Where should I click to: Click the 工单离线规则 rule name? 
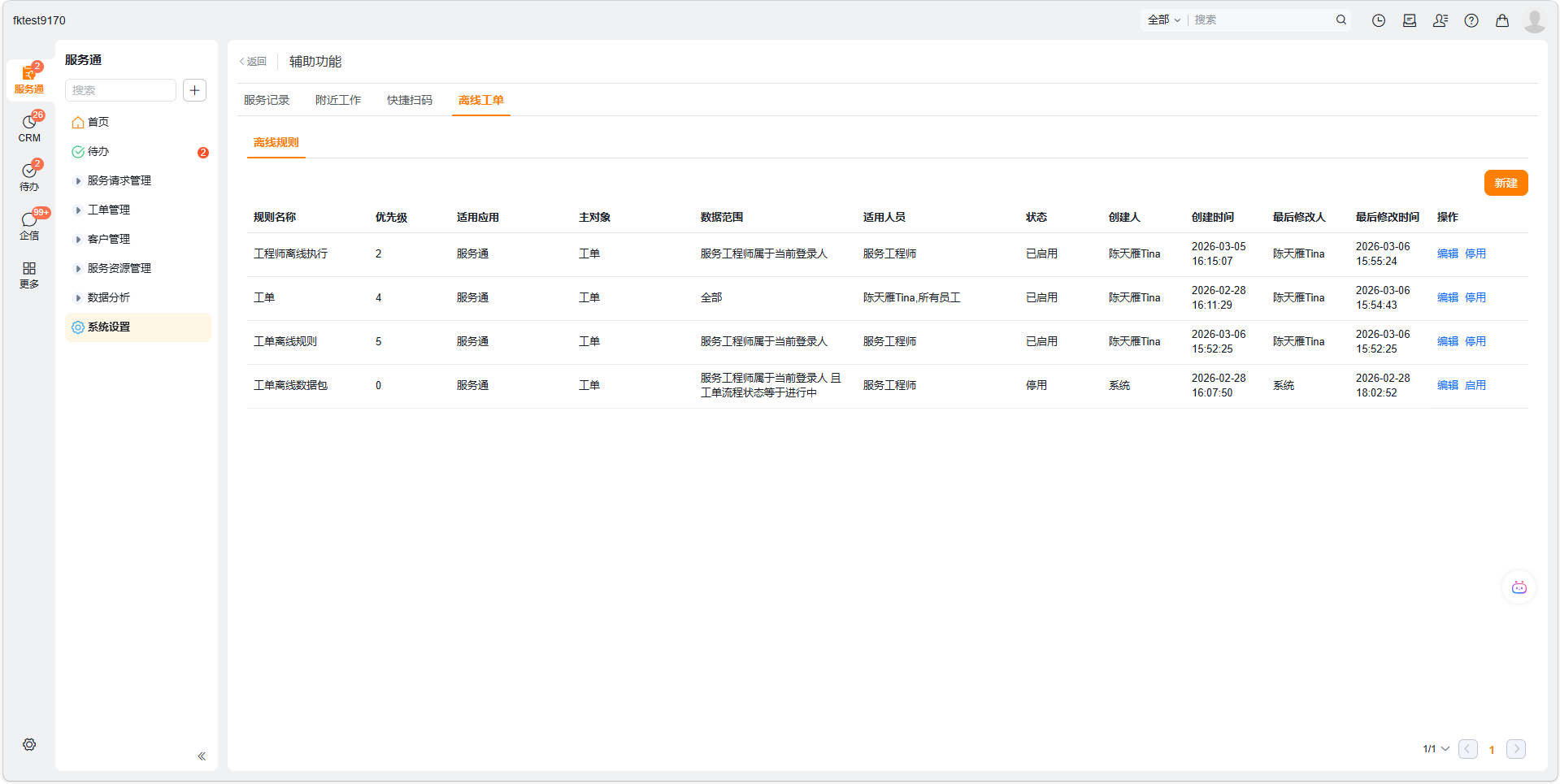click(285, 341)
